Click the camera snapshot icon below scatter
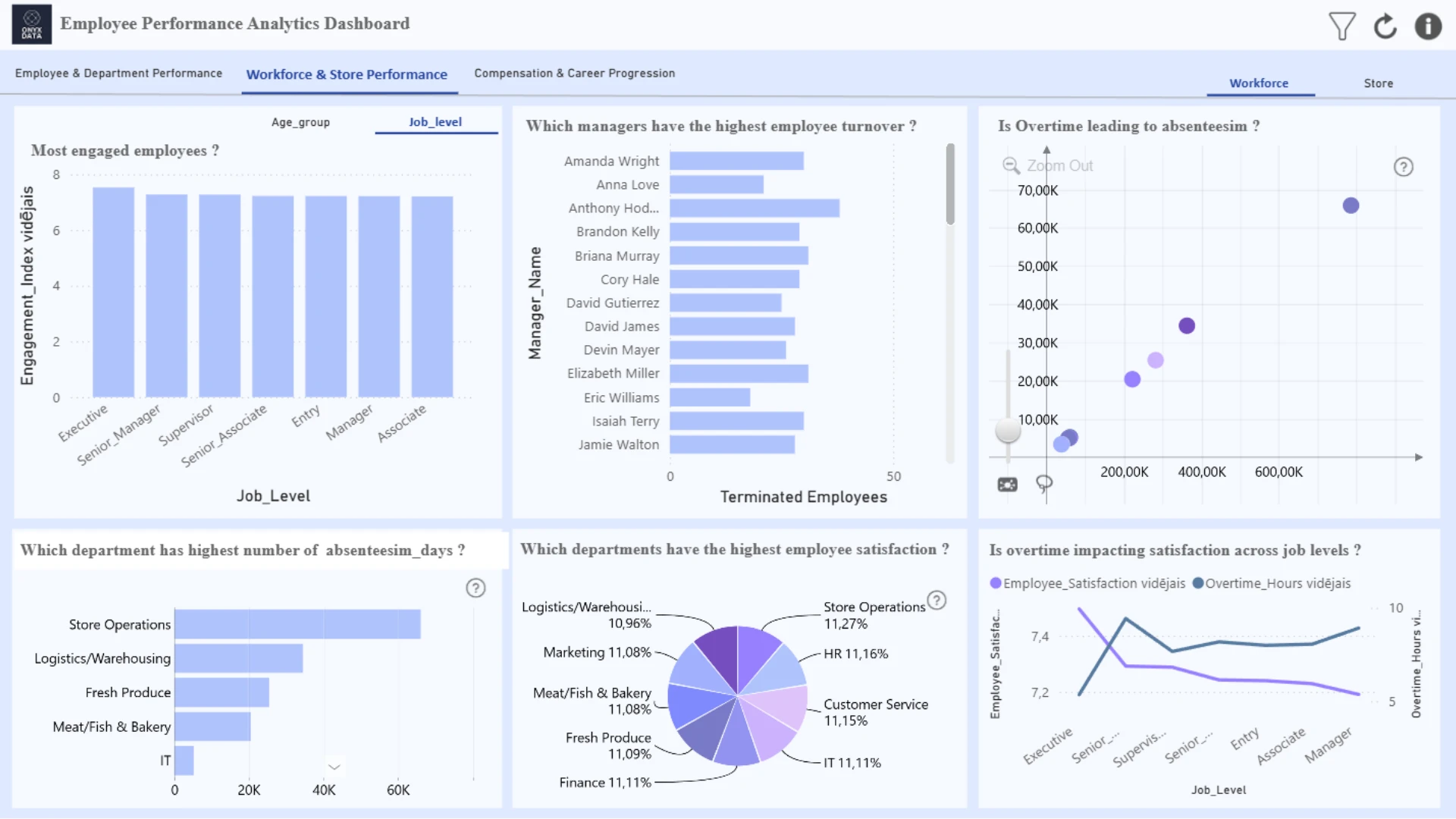Viewport: 1456px width, 819px height. coord(1007,485)
